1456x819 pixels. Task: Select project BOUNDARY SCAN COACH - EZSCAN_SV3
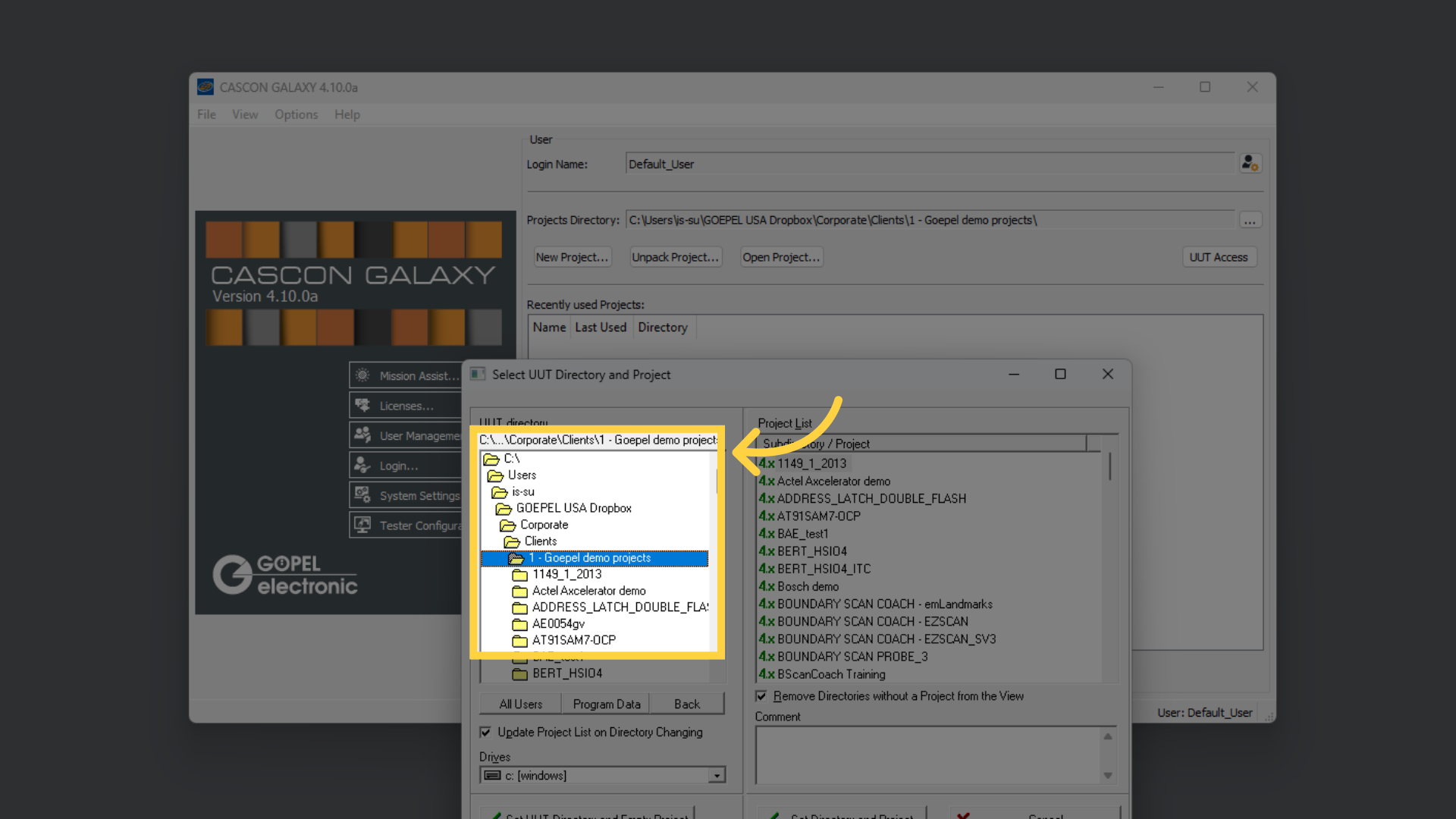click(886, 639)
